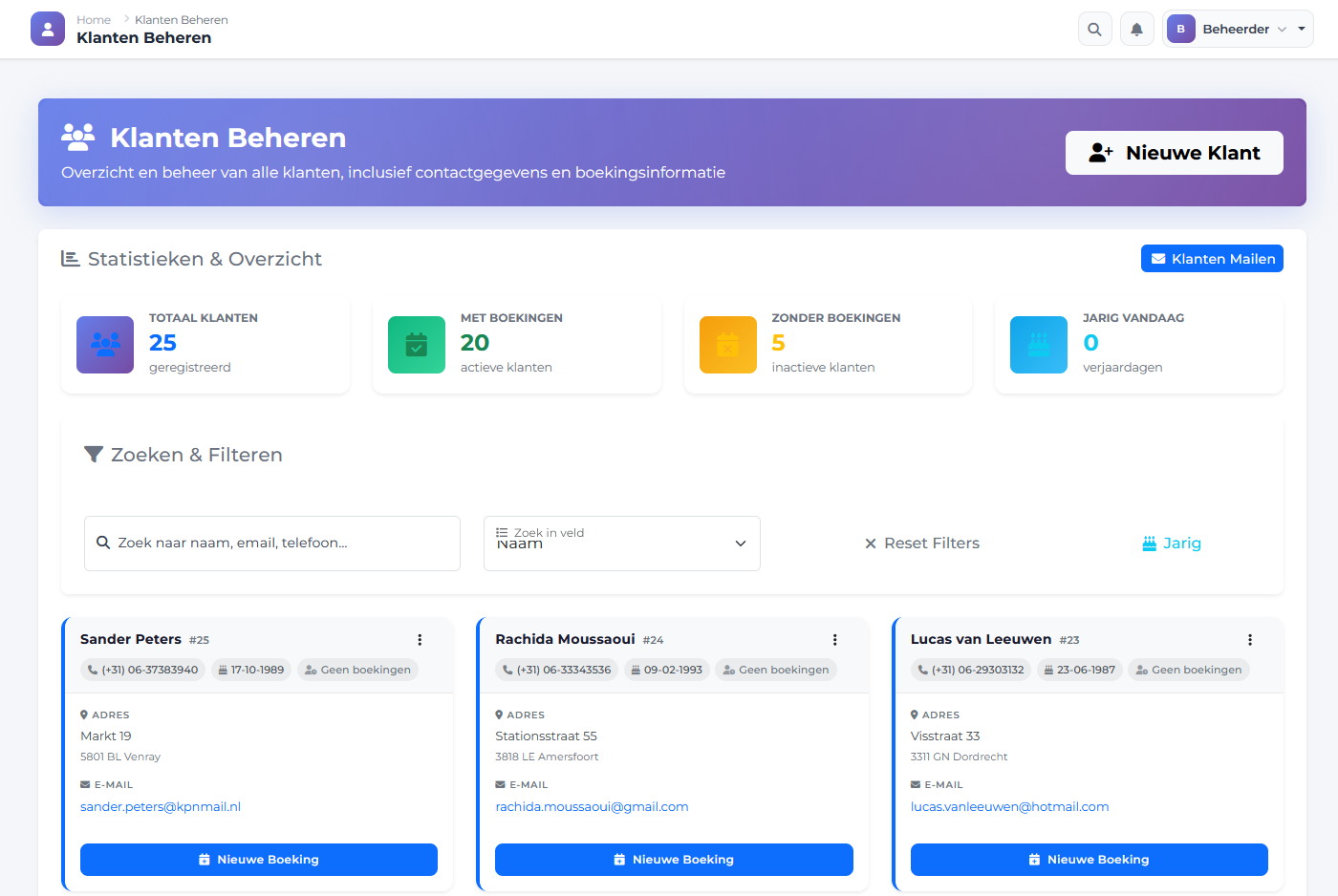Reset Filters in the search panel
The width and height of the screenshot is (1338, 896).
point(922,544)
